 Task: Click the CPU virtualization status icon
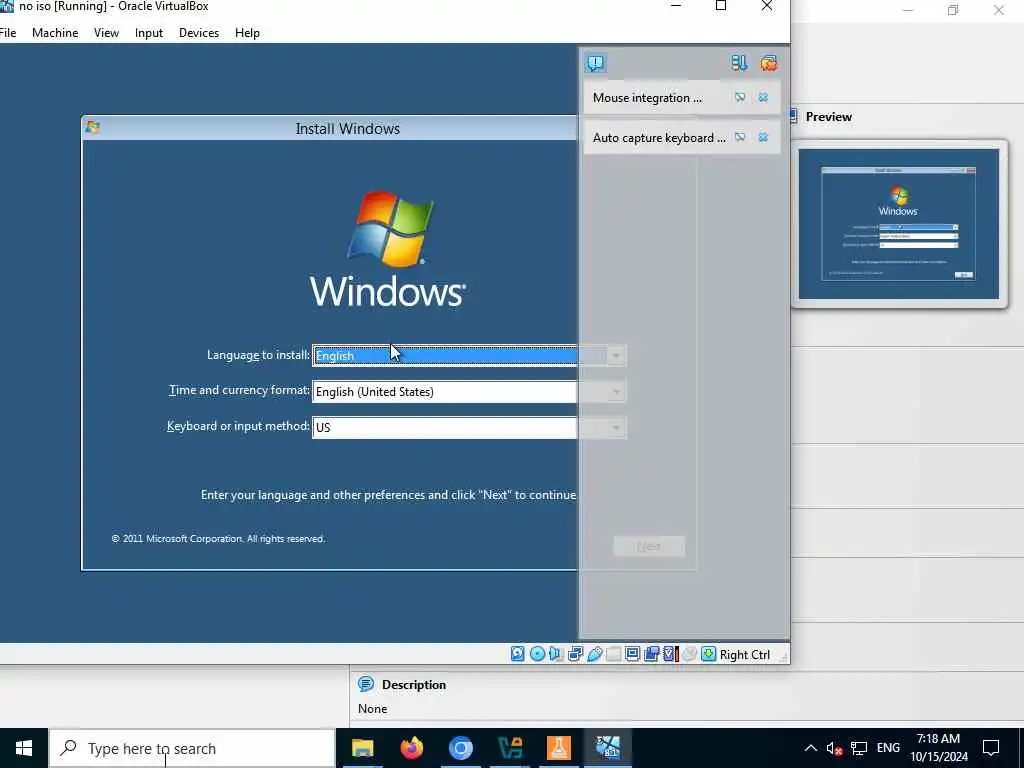point(671,654)
